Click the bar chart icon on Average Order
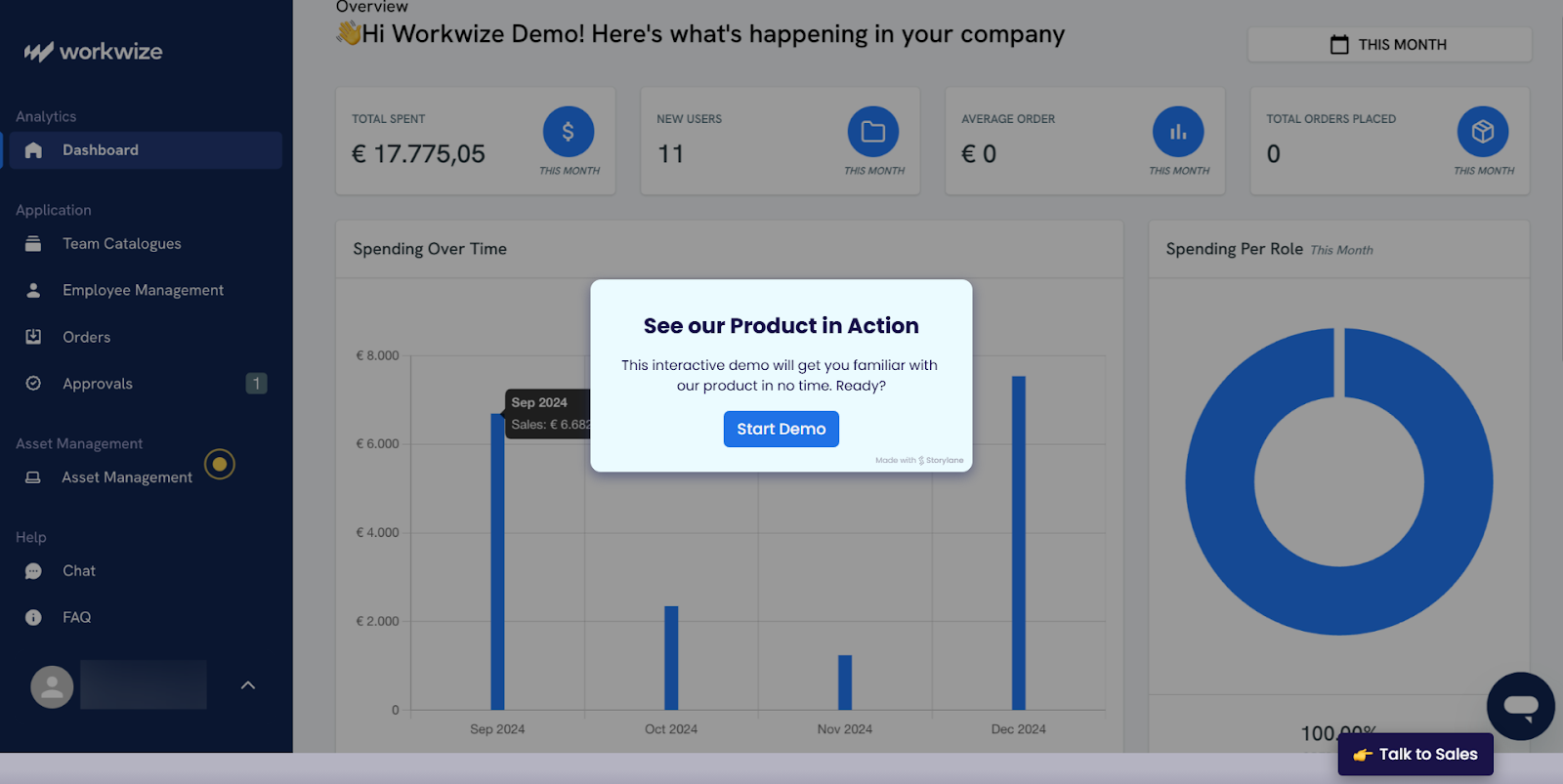Viewport: 1563px width, 784px height. coord(1178,132)
